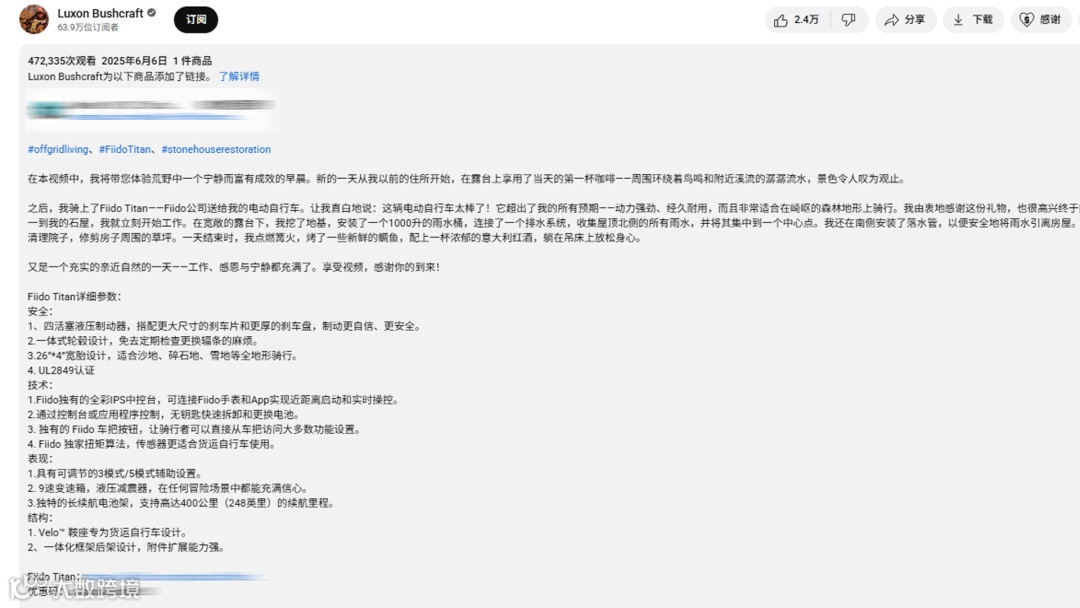
Task: Click the date 2025年6月6日
Action: 134,61
